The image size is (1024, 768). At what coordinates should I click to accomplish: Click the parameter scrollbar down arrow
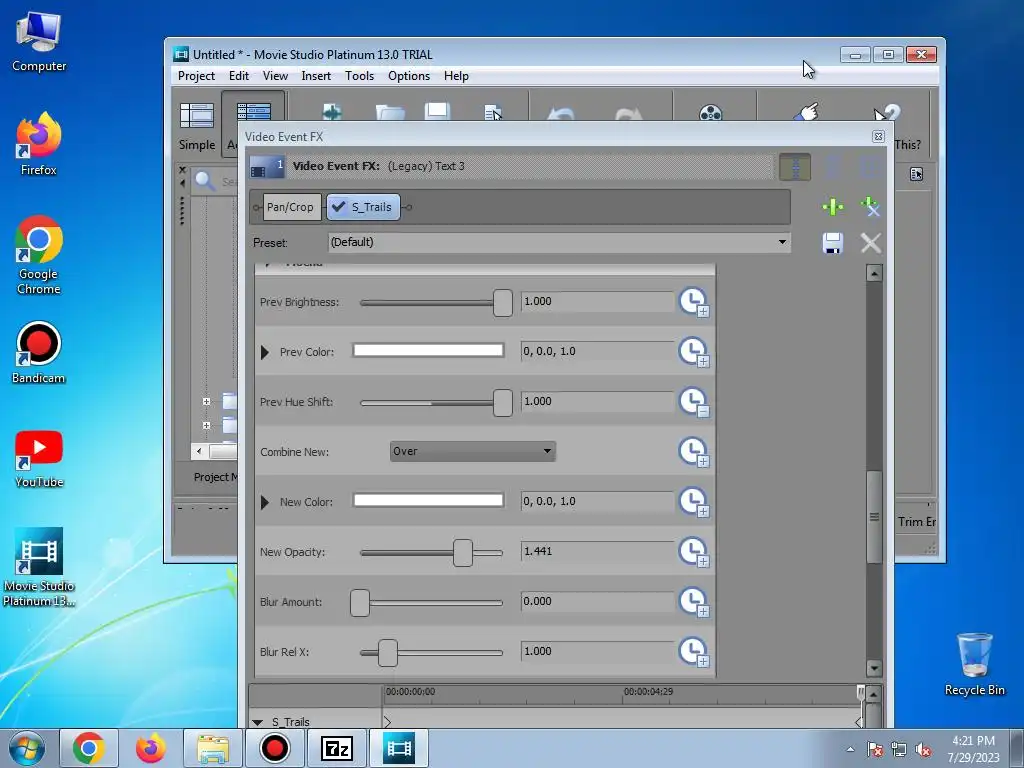tap(874, 668)
